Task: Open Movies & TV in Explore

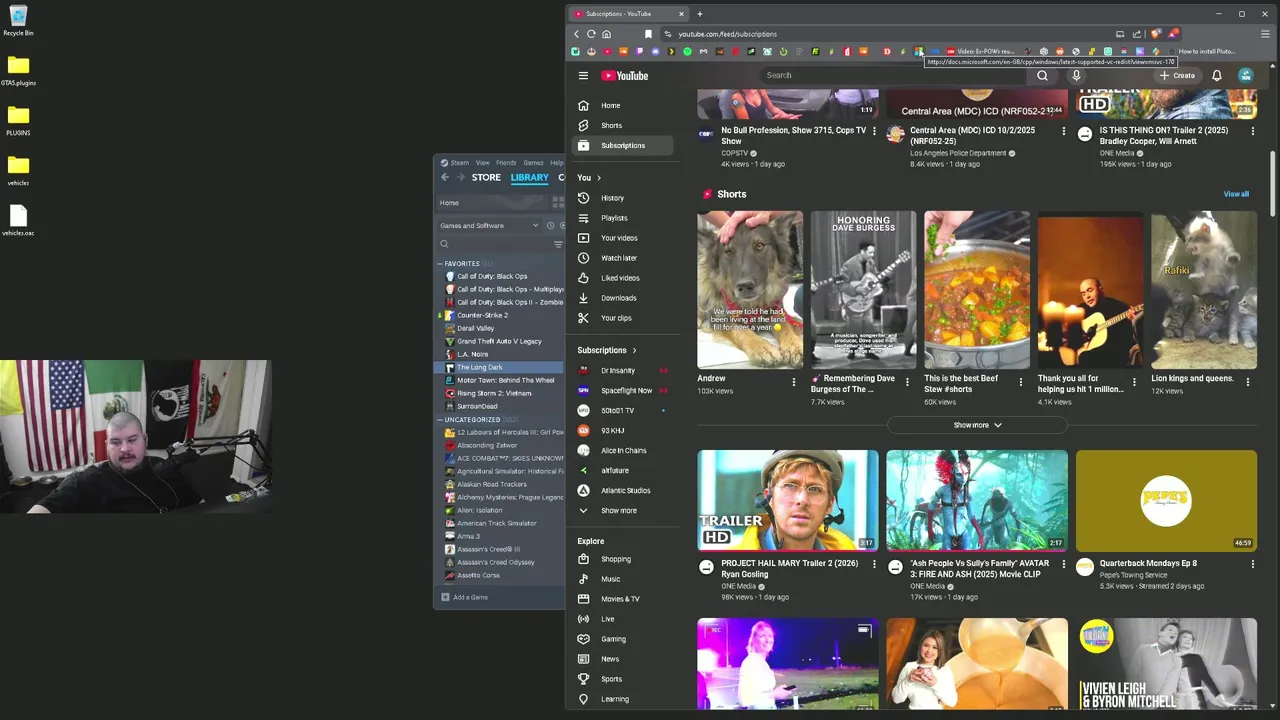Action: tap(622, 599)
